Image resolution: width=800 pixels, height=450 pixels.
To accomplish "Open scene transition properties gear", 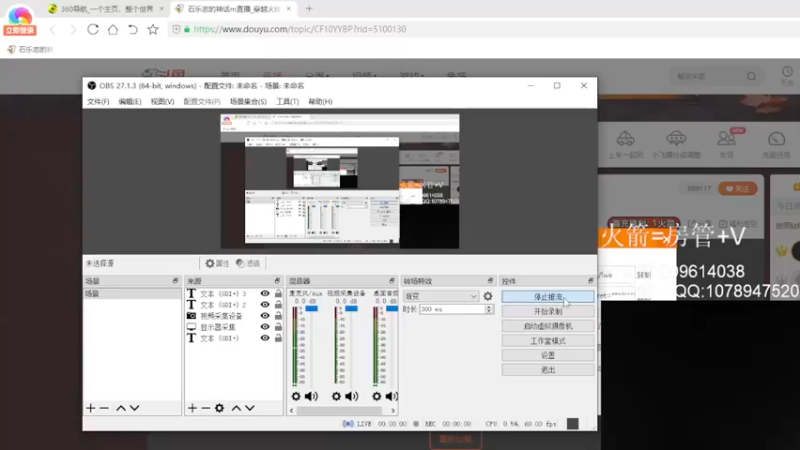I will click(488, 296).
